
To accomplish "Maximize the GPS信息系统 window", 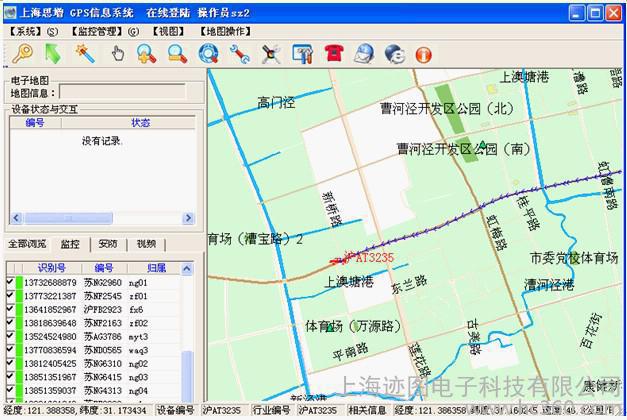I will click(595, 13).
